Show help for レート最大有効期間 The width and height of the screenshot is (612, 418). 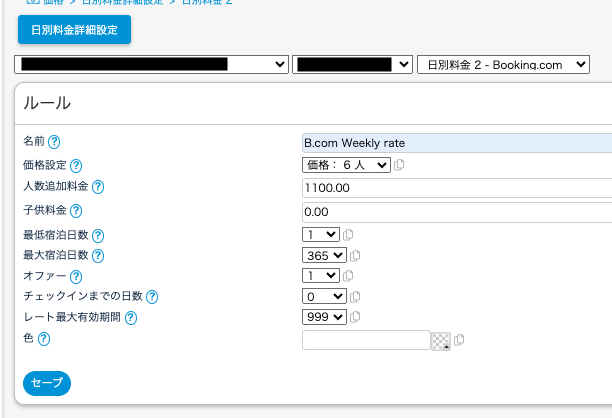tap(130, 318)
